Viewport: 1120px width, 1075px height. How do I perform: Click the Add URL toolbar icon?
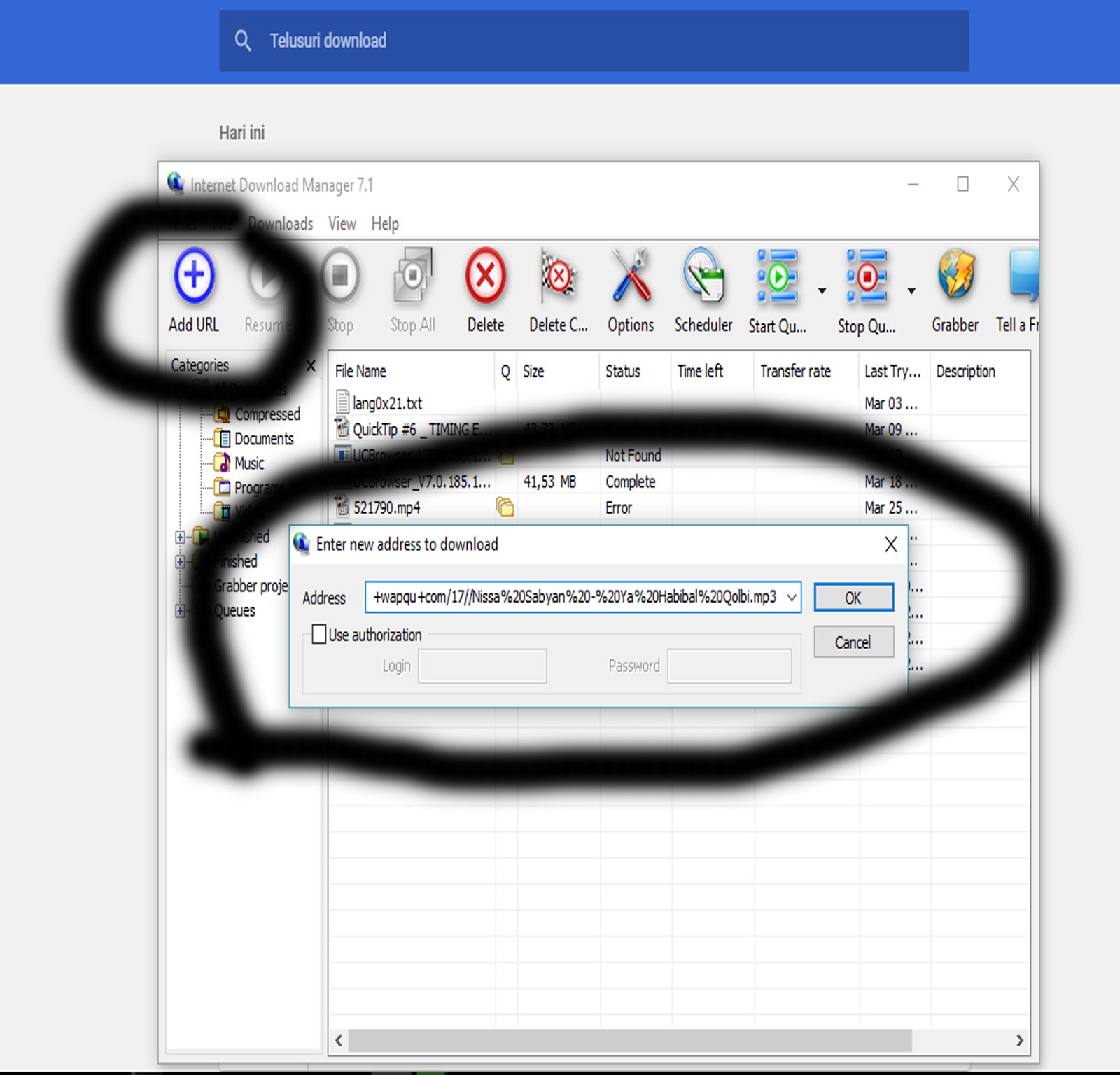click(x=194, y=276)
